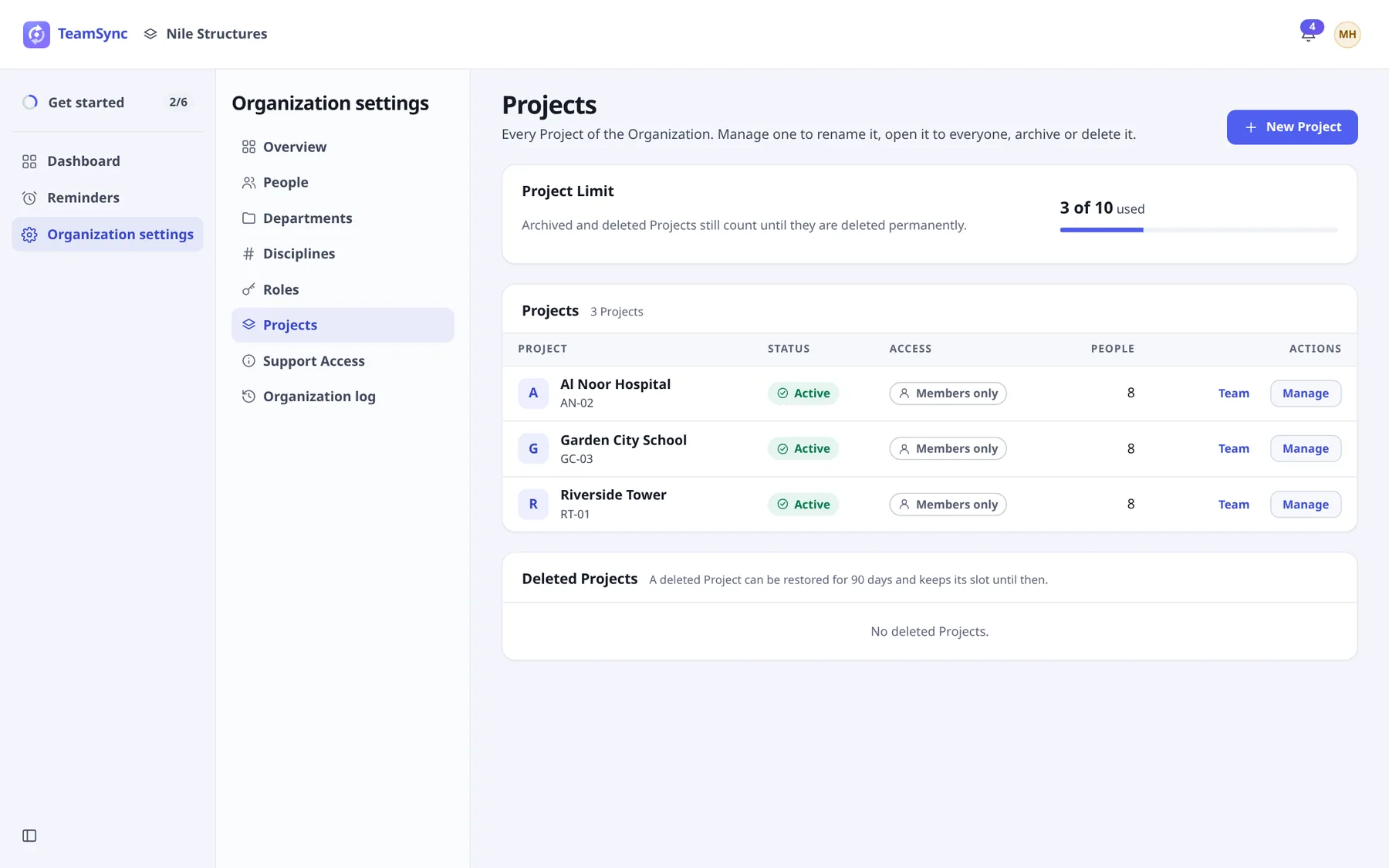Click the GC-03 project code
Image resolution: width=1389 pixels, height=868 pixels.
[576, 459]
